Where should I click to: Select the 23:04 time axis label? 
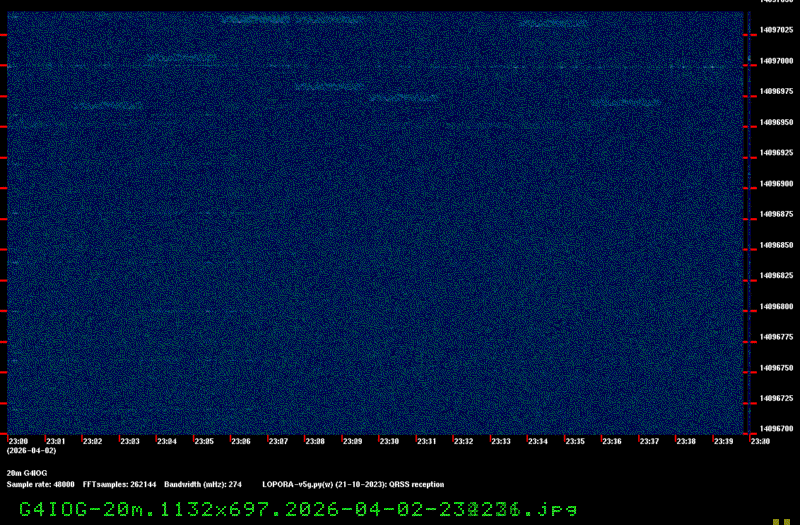coord(167,441)
